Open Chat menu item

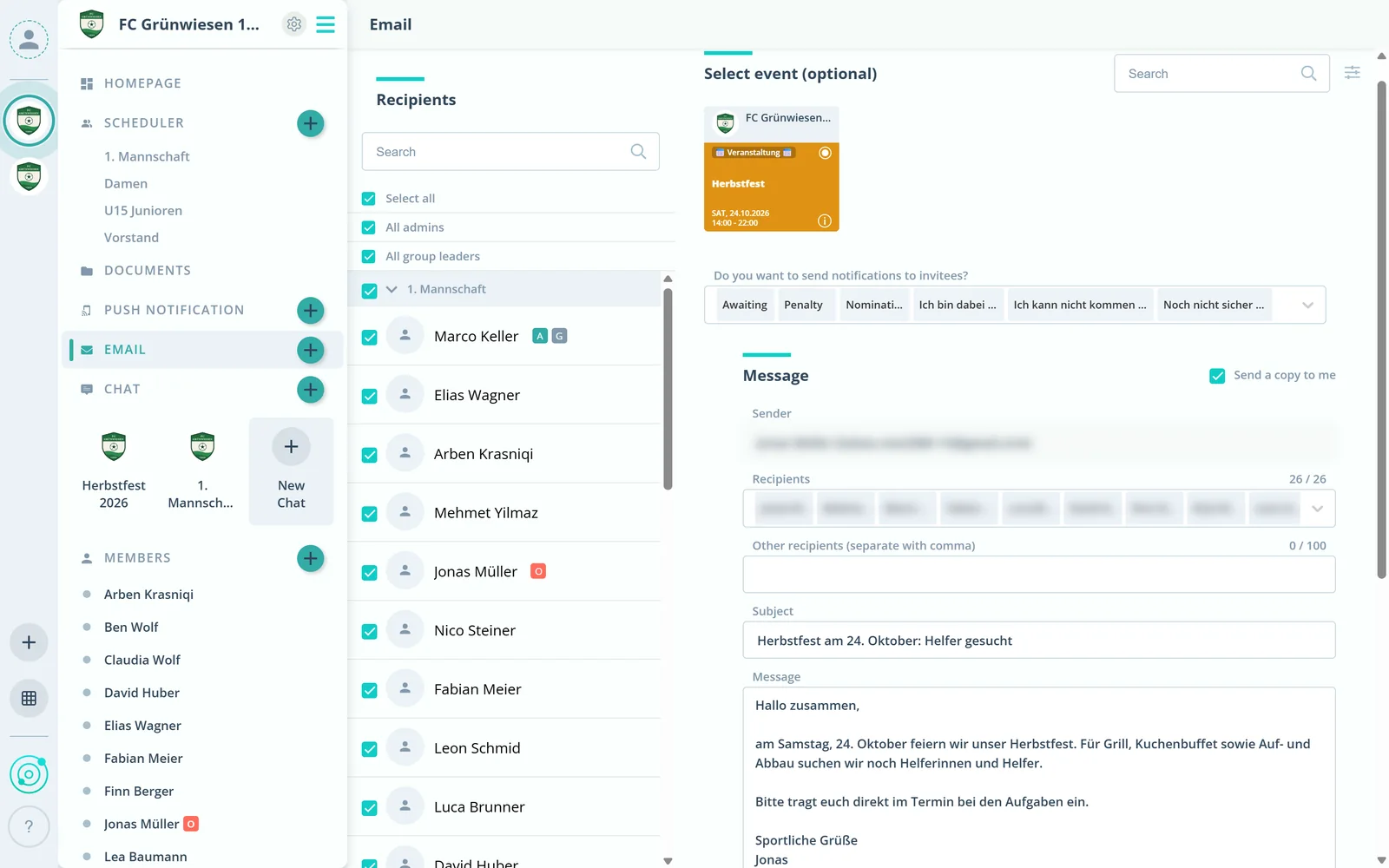[122, 389]
